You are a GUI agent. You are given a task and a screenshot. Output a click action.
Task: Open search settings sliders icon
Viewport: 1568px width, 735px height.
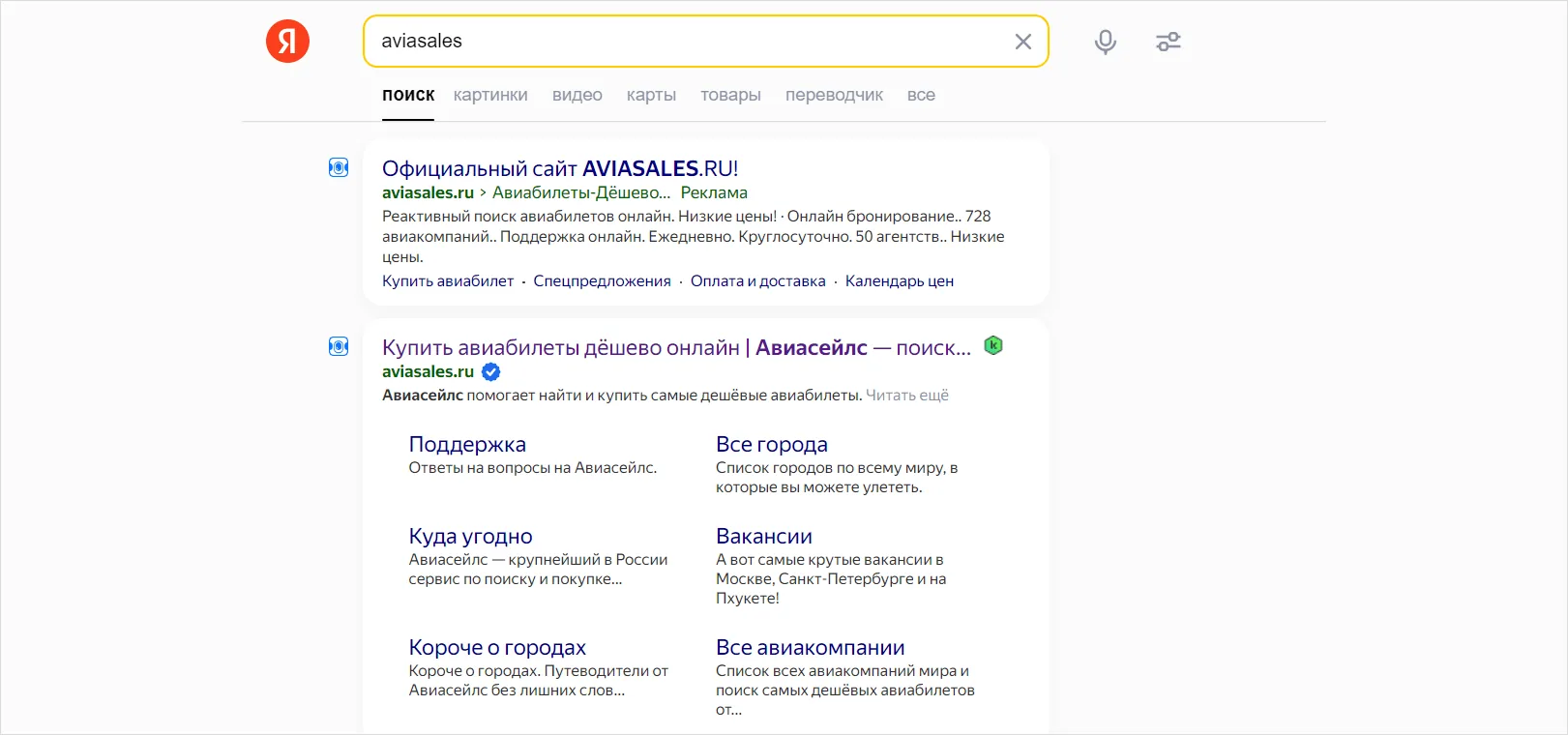(1169, 42)
